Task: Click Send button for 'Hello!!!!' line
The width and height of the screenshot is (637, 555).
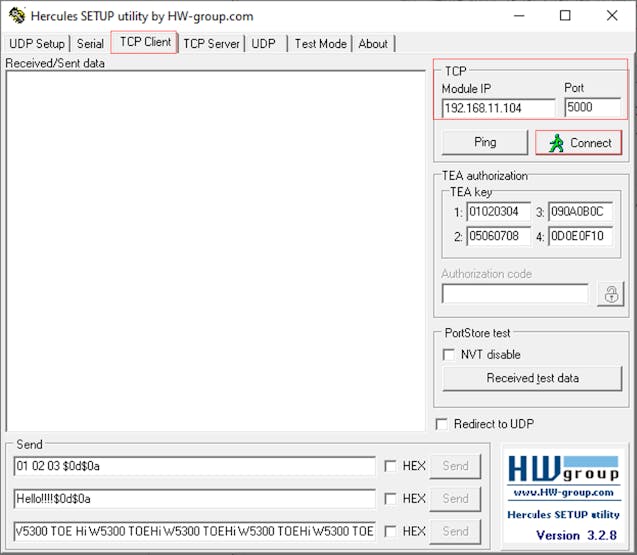Action: [455, 499]
